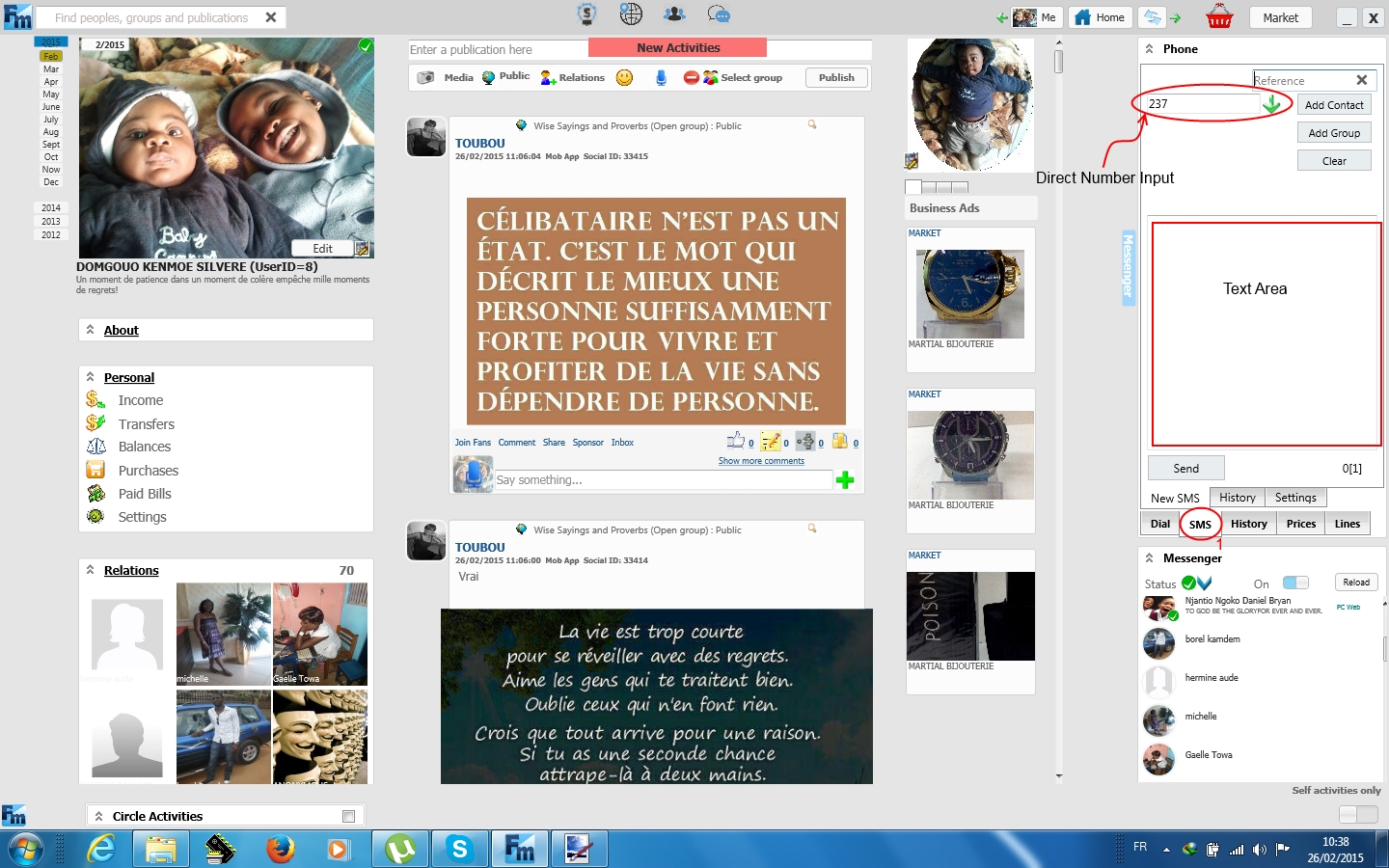This screenshot has width=1389, height=868.
Task: Click the Add Group button
Action: [x=1334, y=133]
